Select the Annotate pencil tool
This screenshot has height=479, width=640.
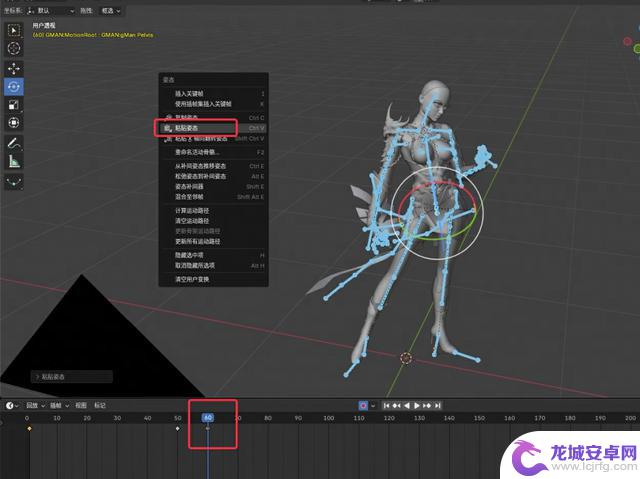click(14, 143)
